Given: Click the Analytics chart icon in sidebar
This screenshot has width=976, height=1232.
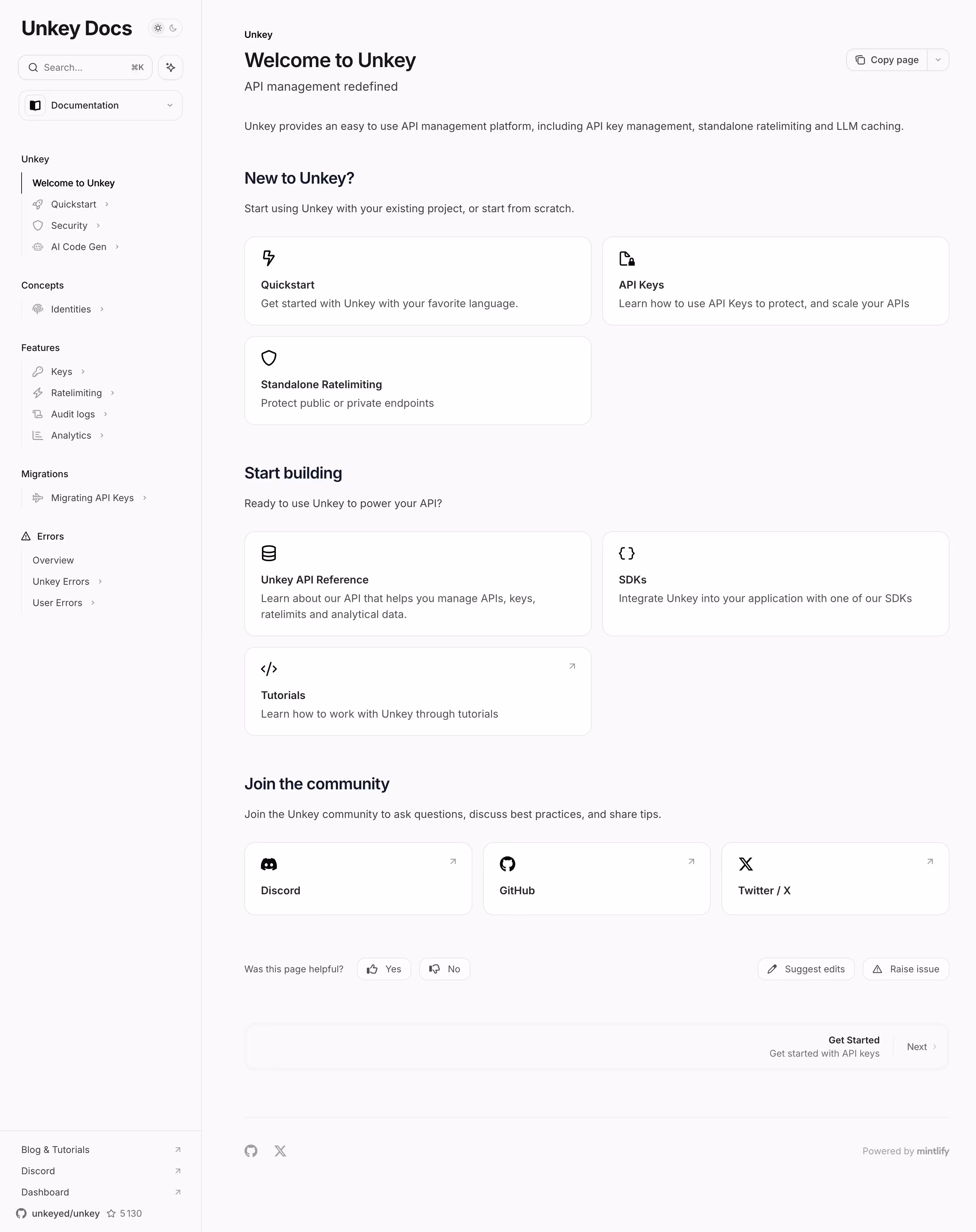Looking at the screenshot, I should point(38,435).
